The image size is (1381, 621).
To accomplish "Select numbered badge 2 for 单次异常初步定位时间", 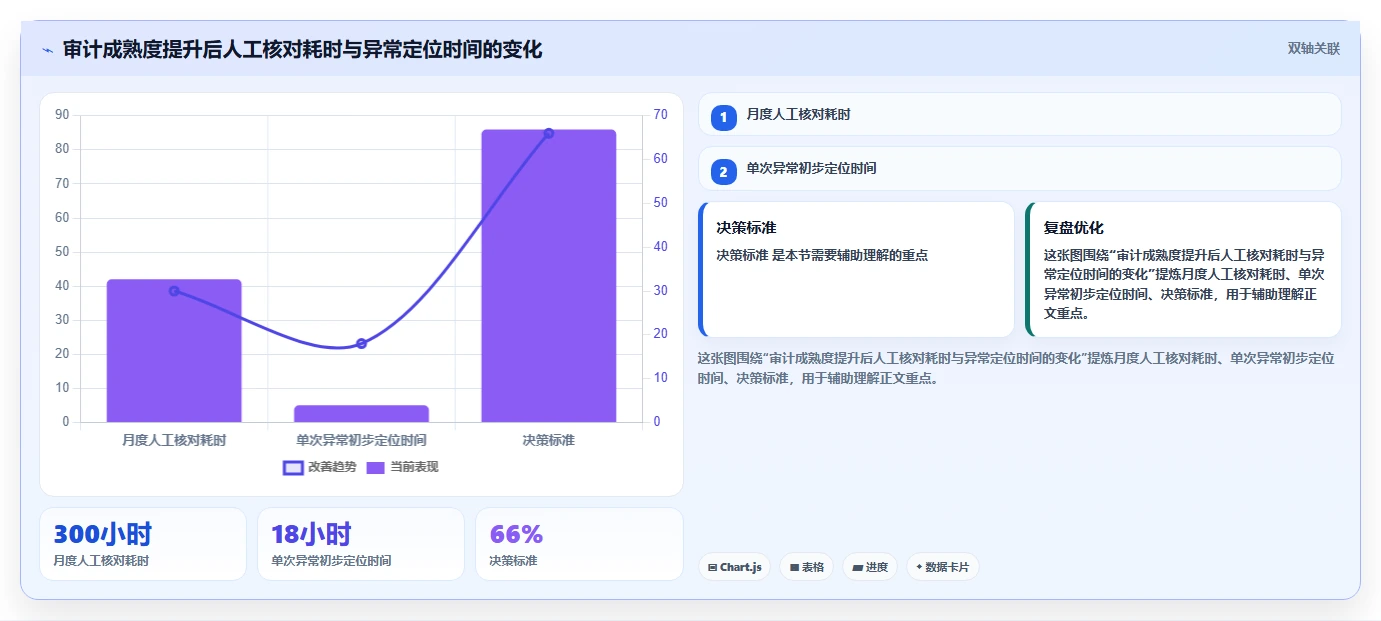I will tap(724, 171).
